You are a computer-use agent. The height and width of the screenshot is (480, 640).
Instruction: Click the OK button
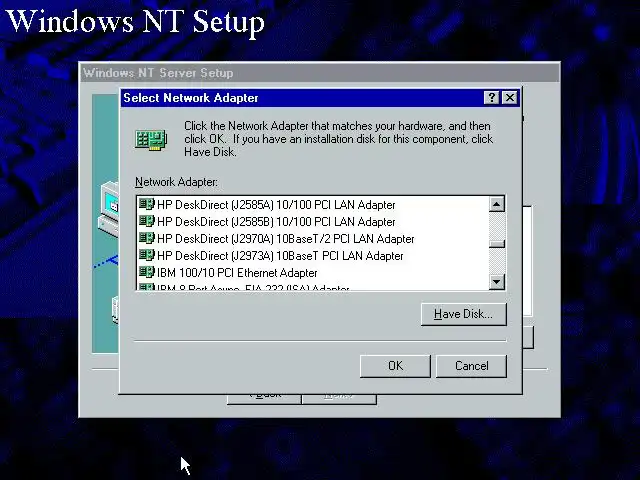tap(395, 366)
